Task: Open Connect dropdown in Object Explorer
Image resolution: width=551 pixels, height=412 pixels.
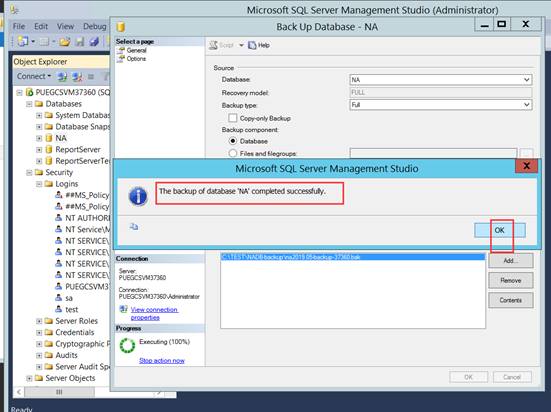Action: coord(34,76)
